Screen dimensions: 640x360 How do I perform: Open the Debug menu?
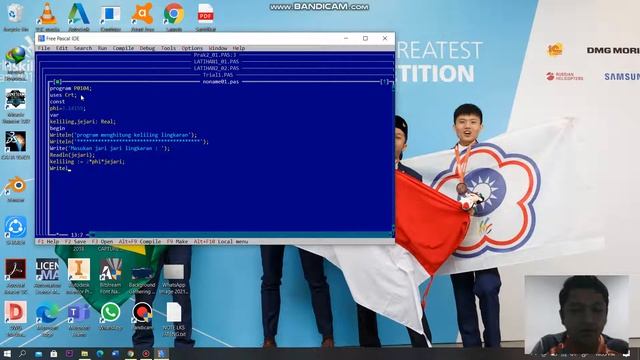tap(147, 48)
